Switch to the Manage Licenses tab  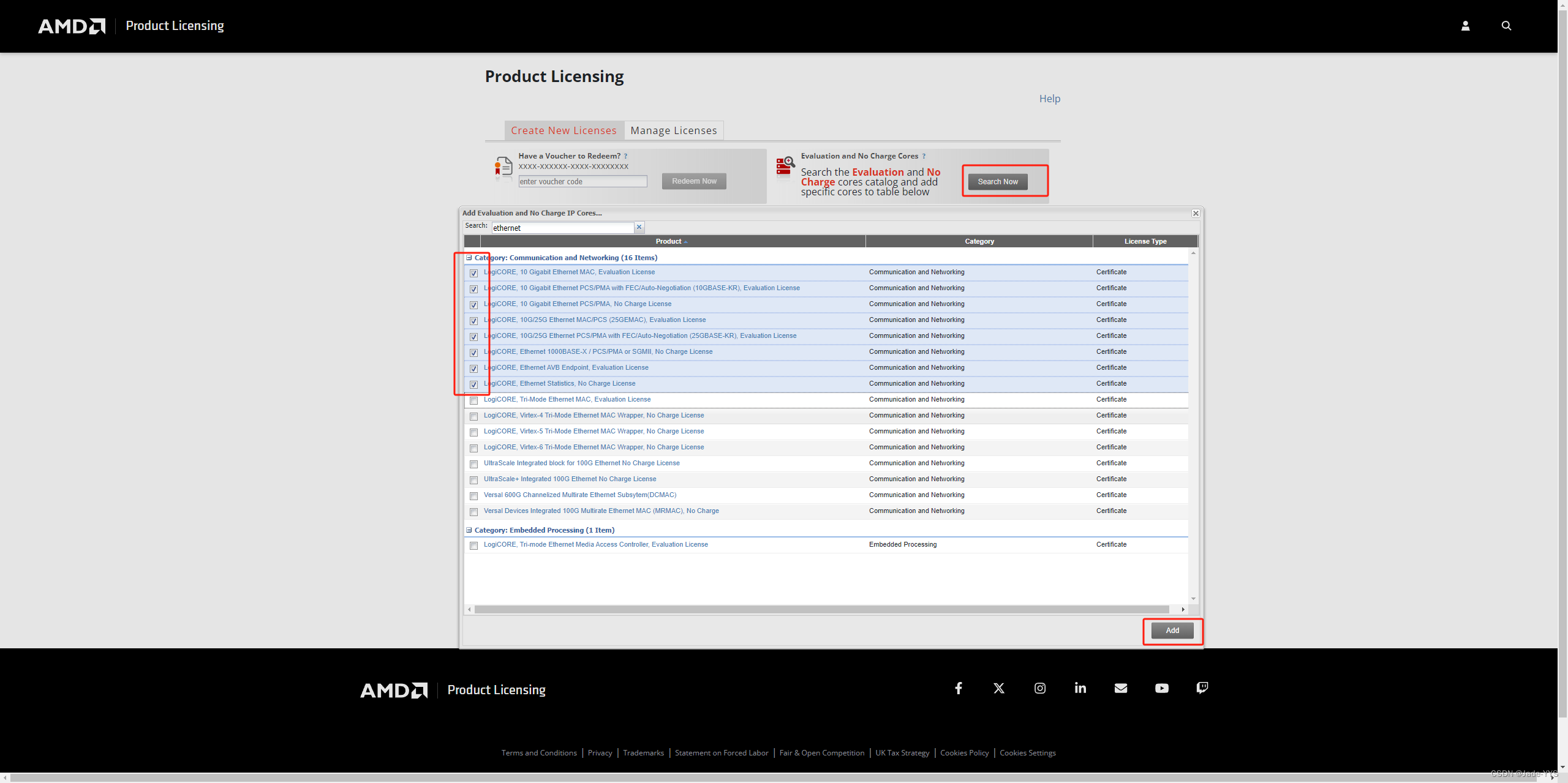[x=673, y=130]
